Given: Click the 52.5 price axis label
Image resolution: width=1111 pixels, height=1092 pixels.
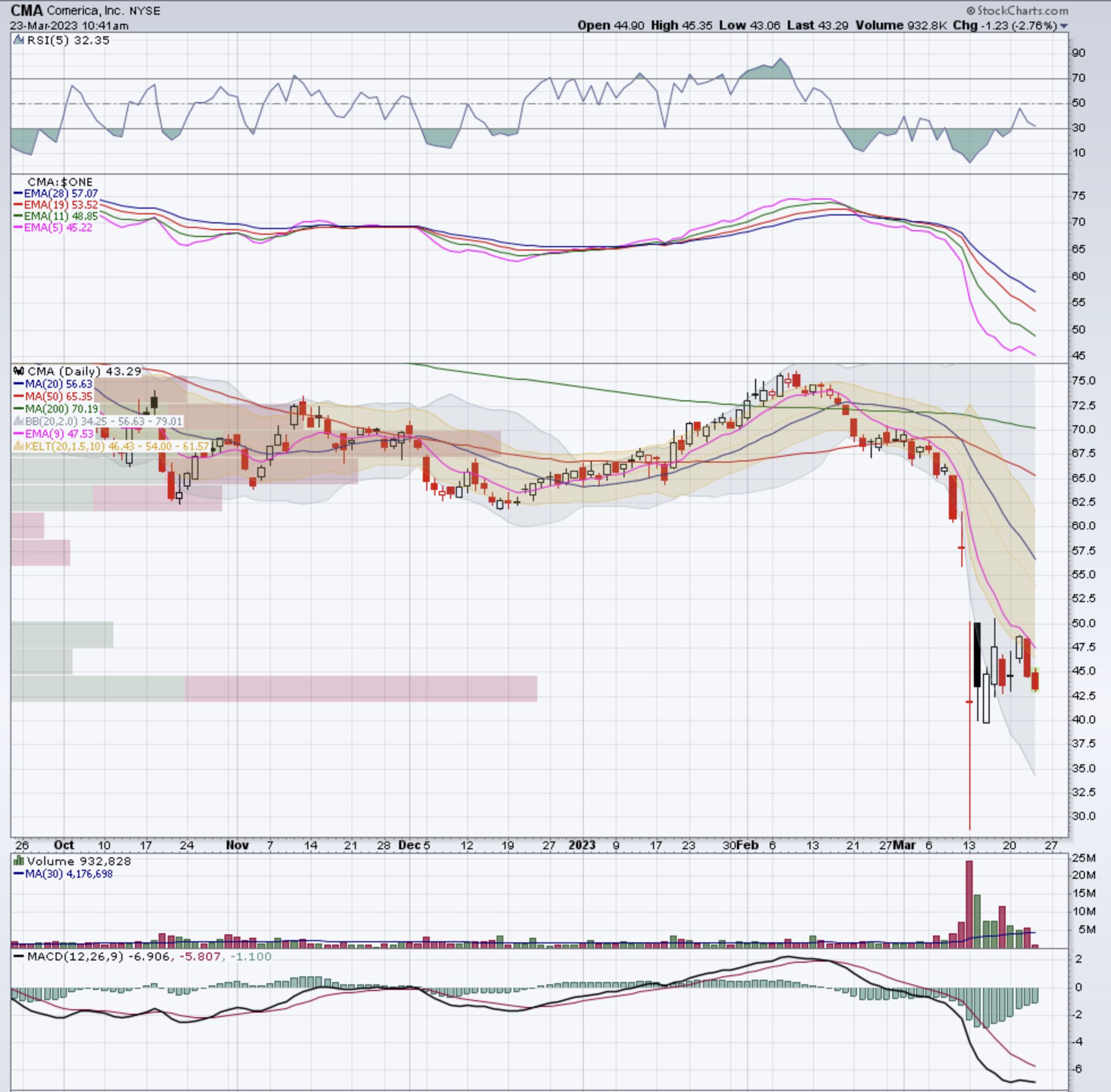Looking at the screenshot, I should click(1083, 598).
